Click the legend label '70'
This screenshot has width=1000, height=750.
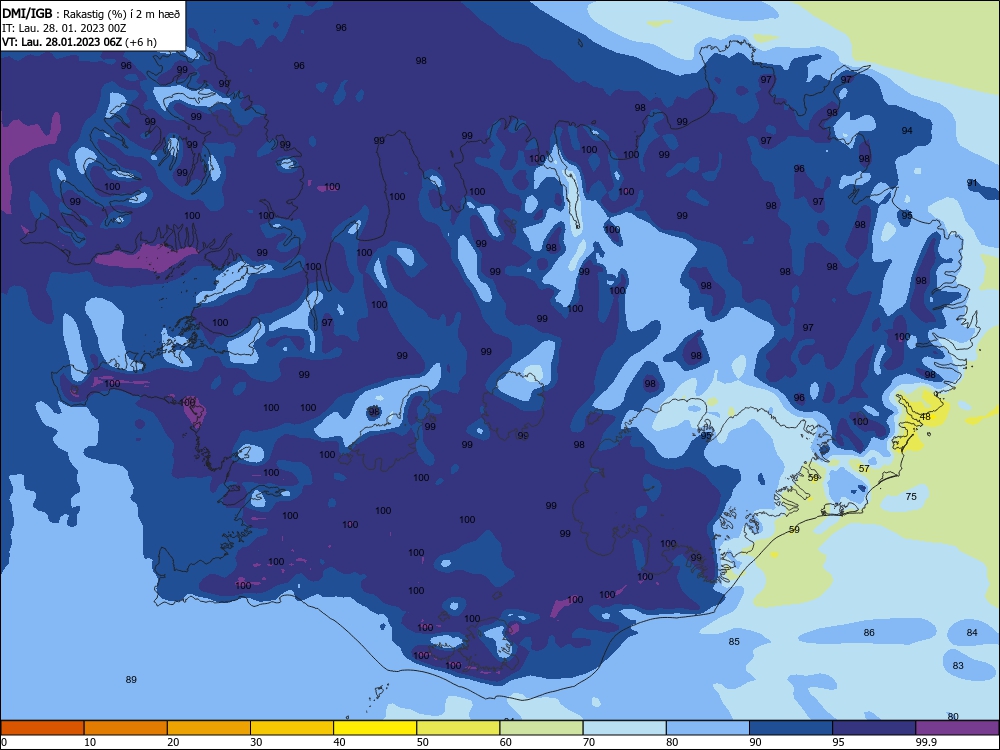click(589, 742)
